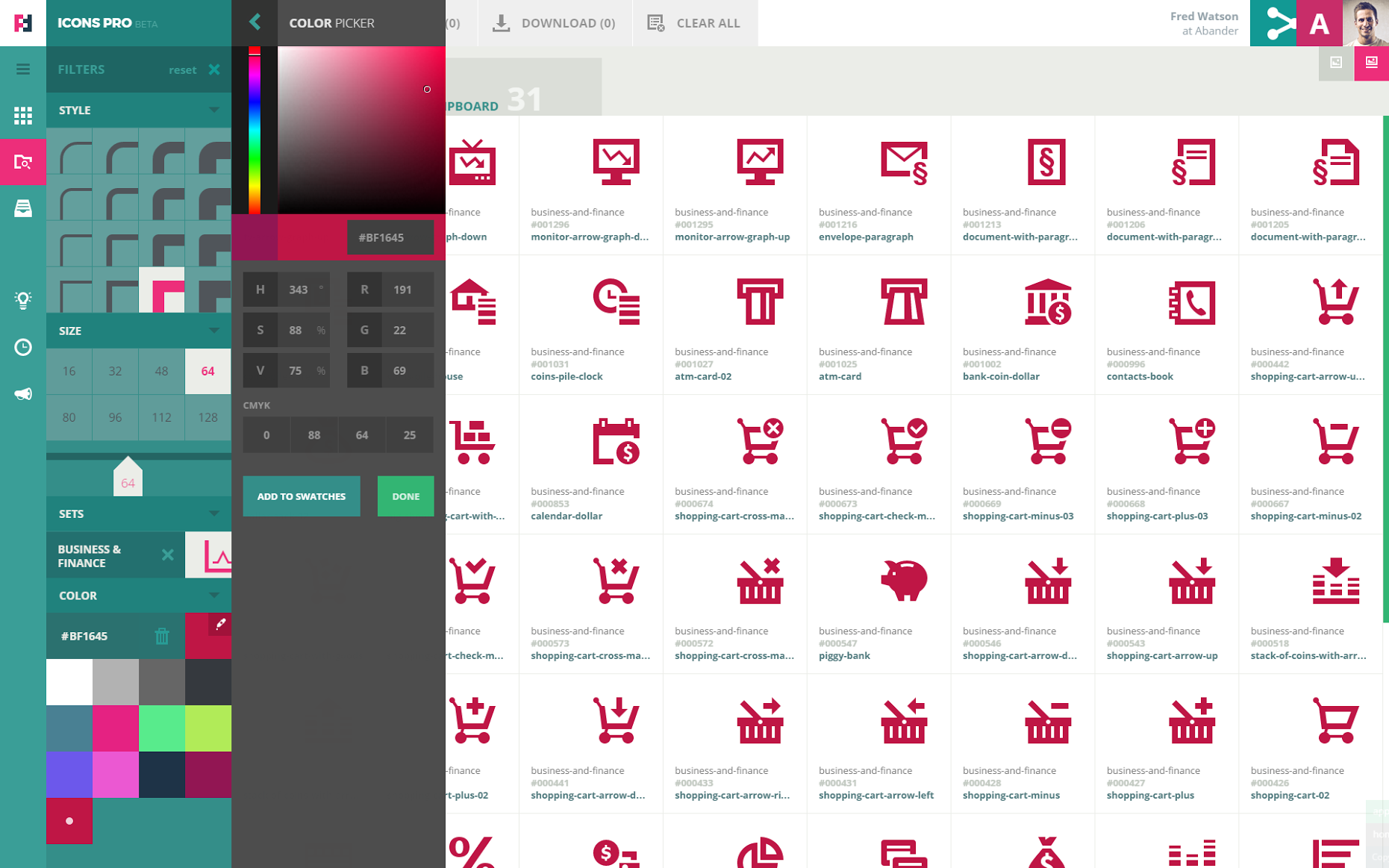
Task: Click the Icons Pro logo icon
Action: click(x=23, y=23)
